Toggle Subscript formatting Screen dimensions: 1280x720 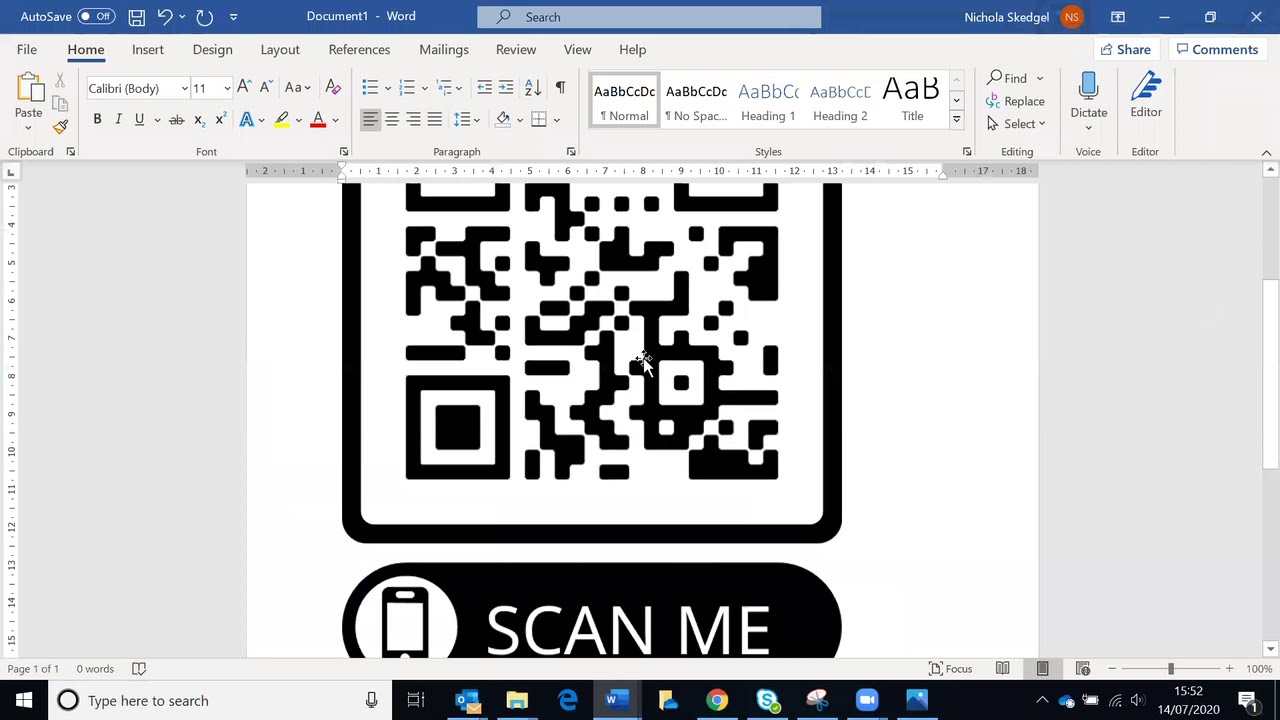199,120
